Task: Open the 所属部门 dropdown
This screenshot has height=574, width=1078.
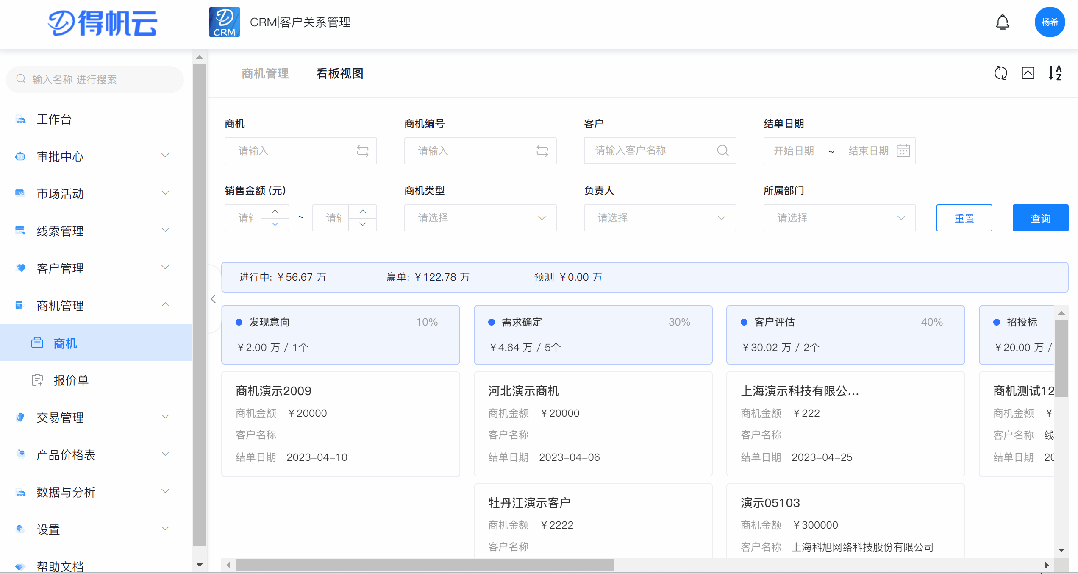Action: point(839,217)
